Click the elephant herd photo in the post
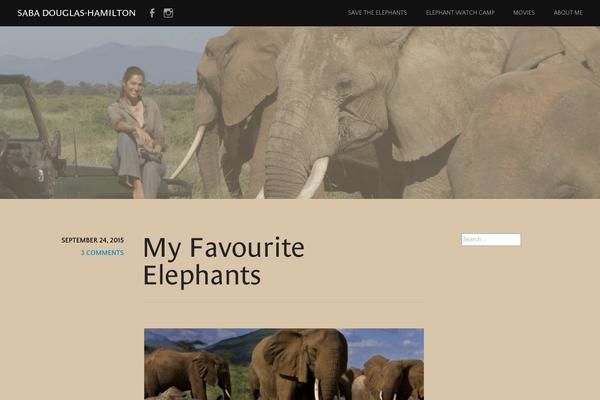600x400 pixels. coord(284,364)
